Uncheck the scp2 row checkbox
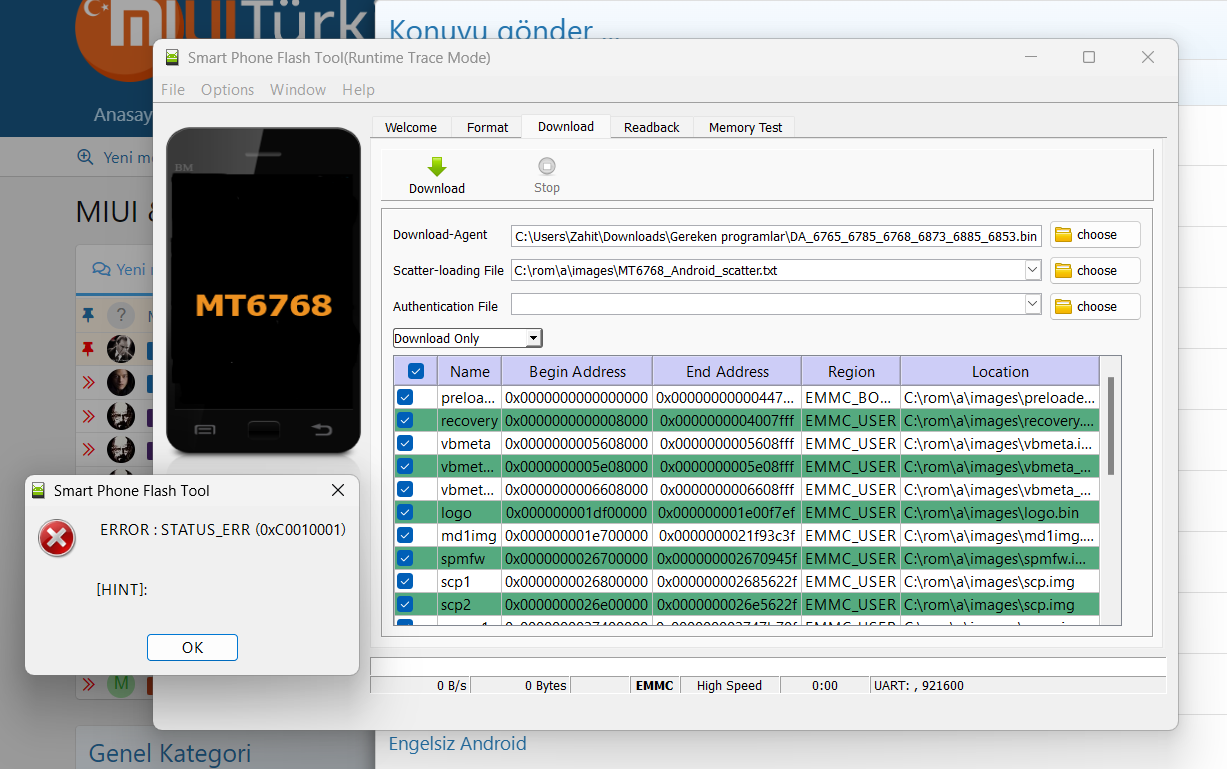 coord(405,604)
